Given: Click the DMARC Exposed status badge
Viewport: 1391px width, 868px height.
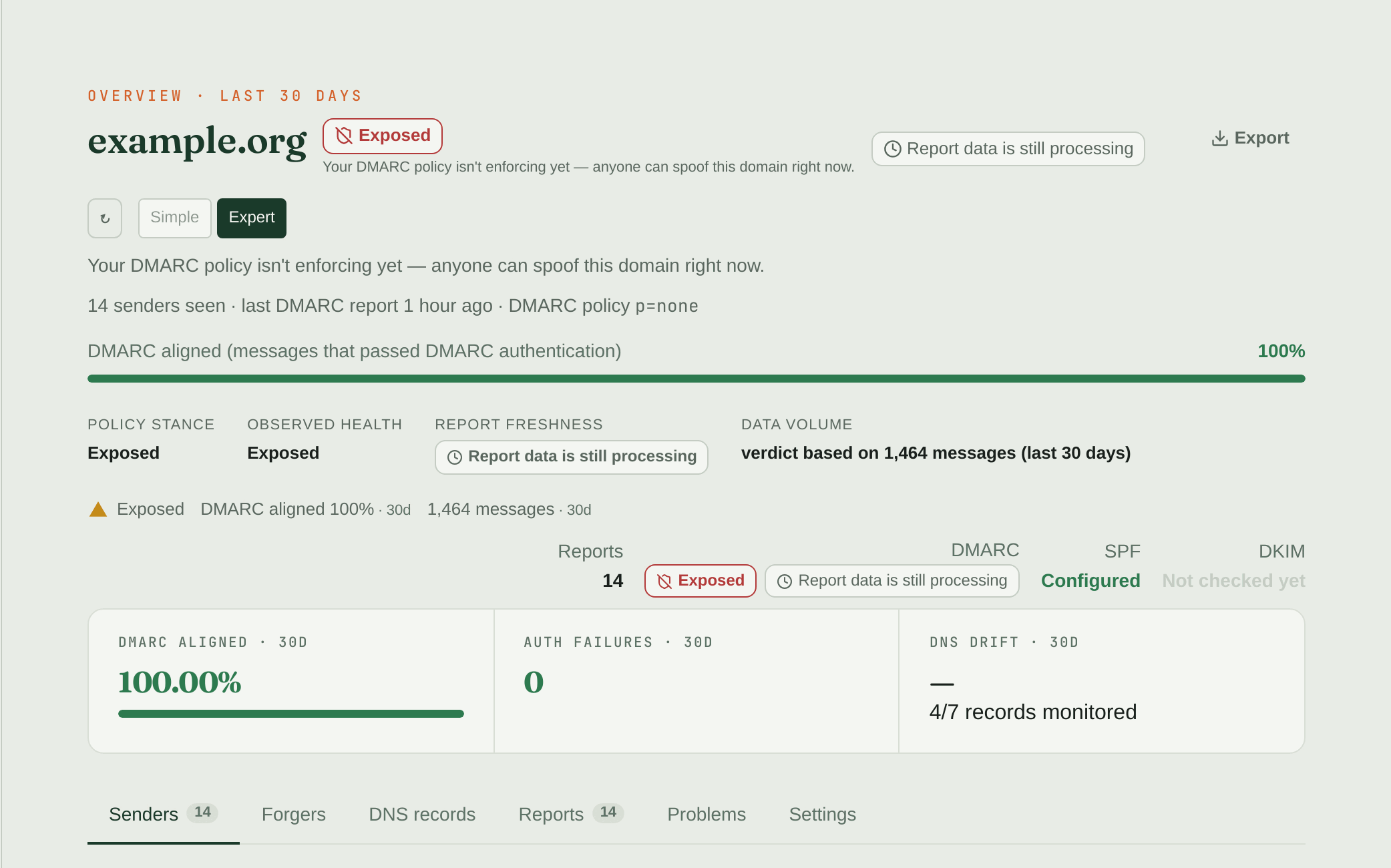Looking at the screenshot, I should pyautogui.click(x=701, y=581).
